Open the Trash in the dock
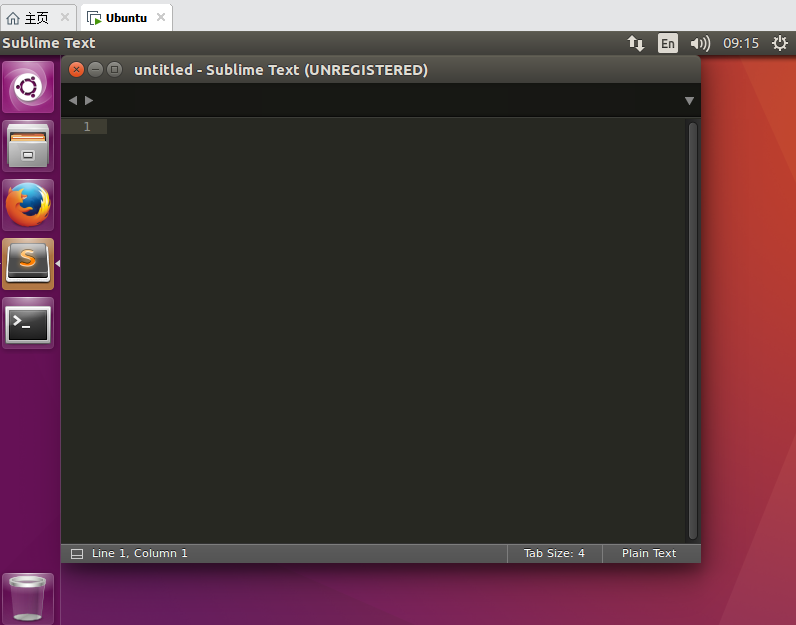The height and width of the screenshot is (625, 796). (28, 598)
